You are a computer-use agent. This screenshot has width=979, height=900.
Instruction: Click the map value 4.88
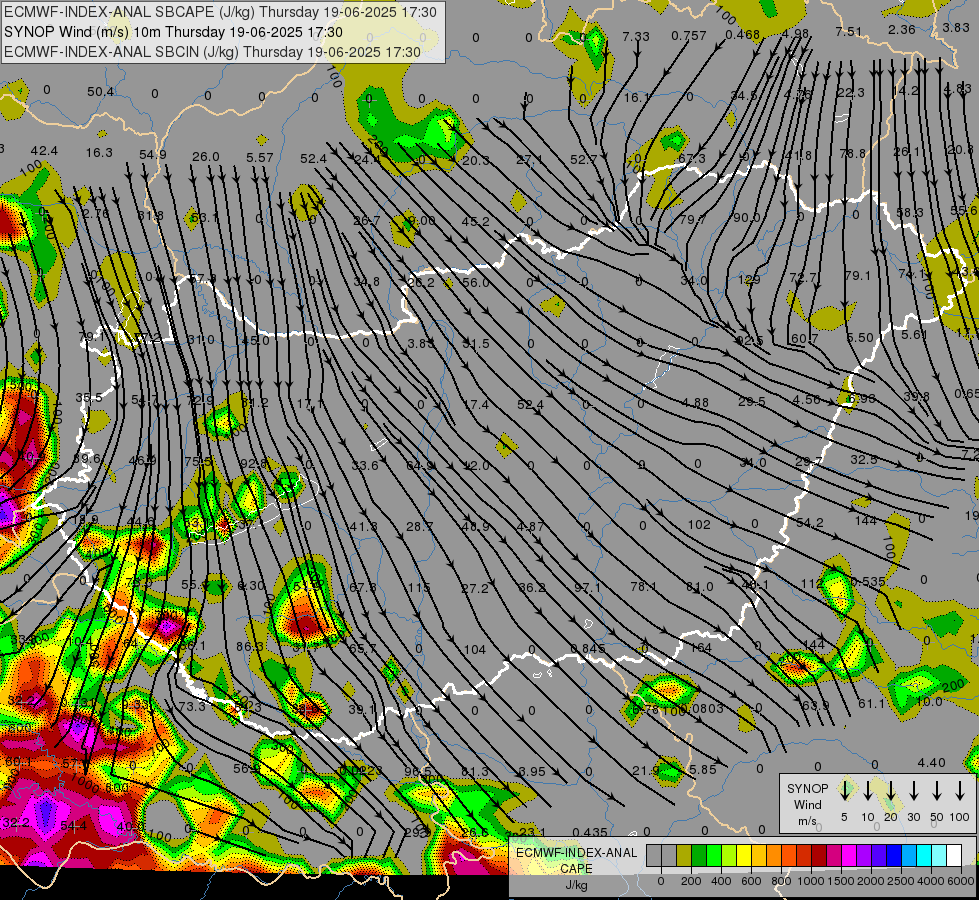click(695, 403)
